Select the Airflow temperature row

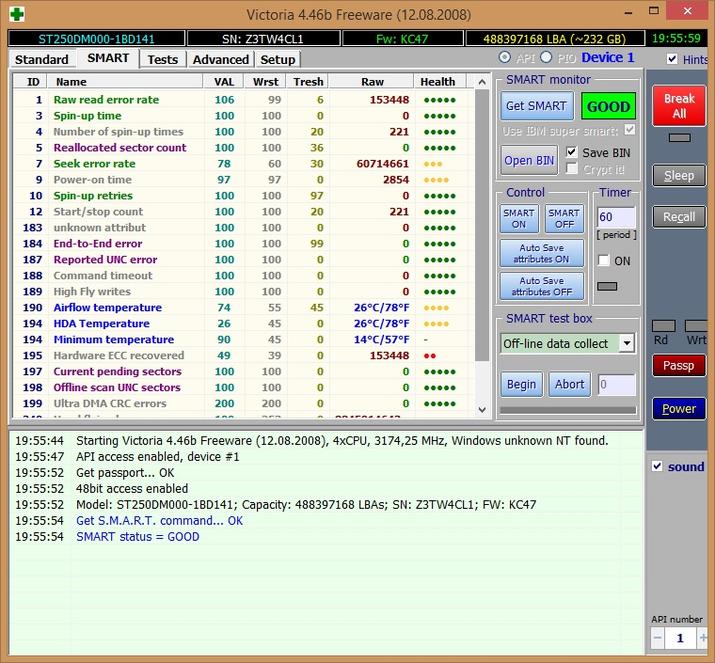[244, 307]
